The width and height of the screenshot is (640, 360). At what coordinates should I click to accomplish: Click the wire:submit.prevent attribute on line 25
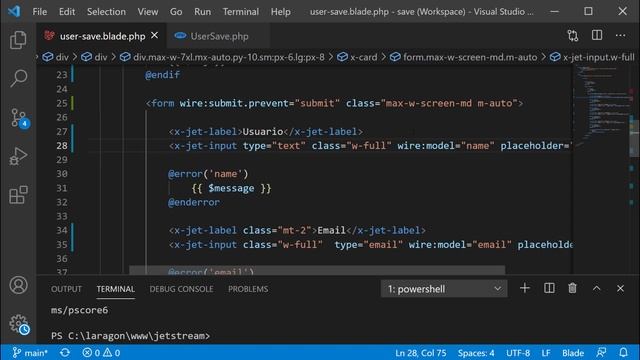(234, 103)
